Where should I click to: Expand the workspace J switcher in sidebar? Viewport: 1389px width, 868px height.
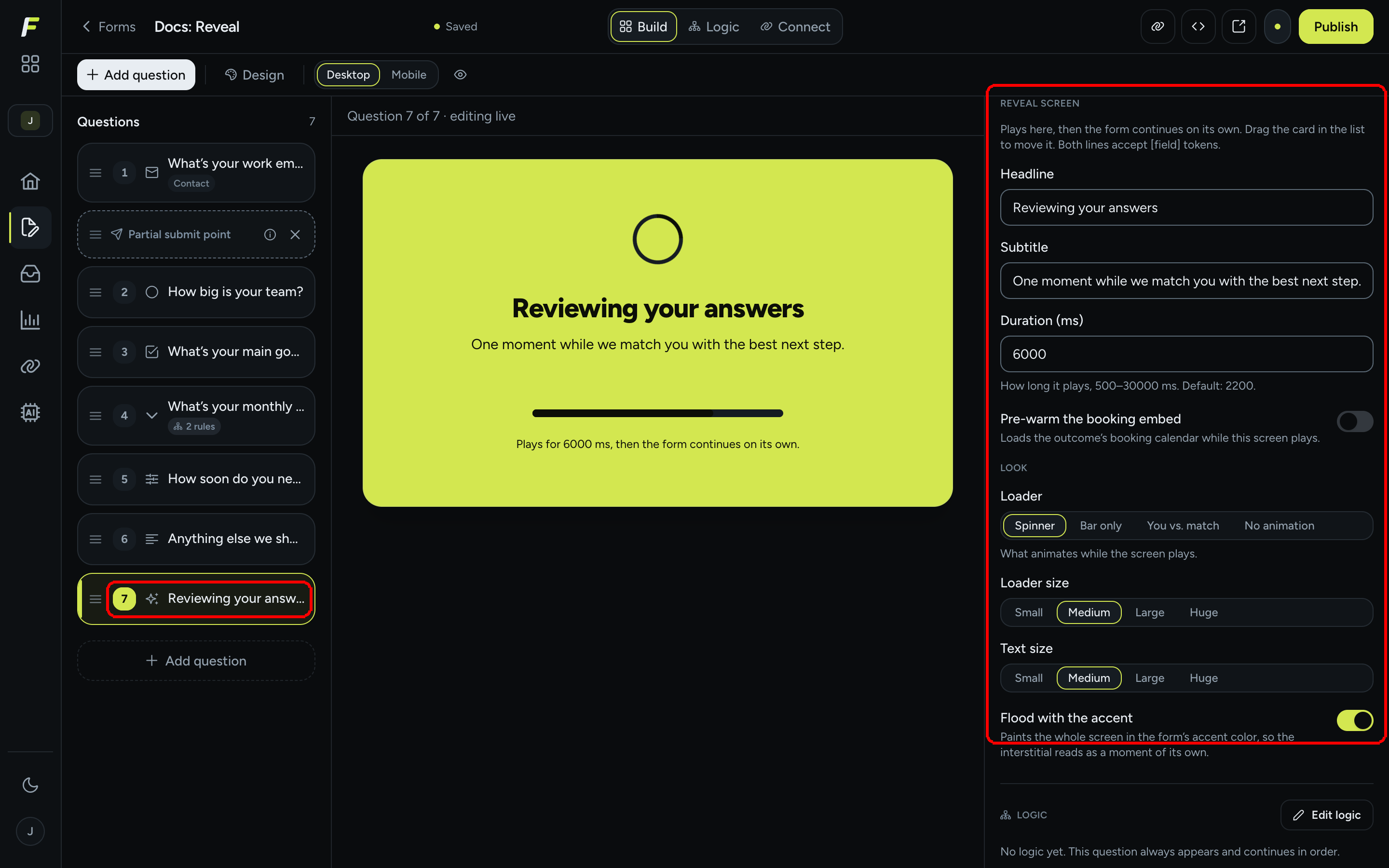pyautogui.click(x=30, y=121)
